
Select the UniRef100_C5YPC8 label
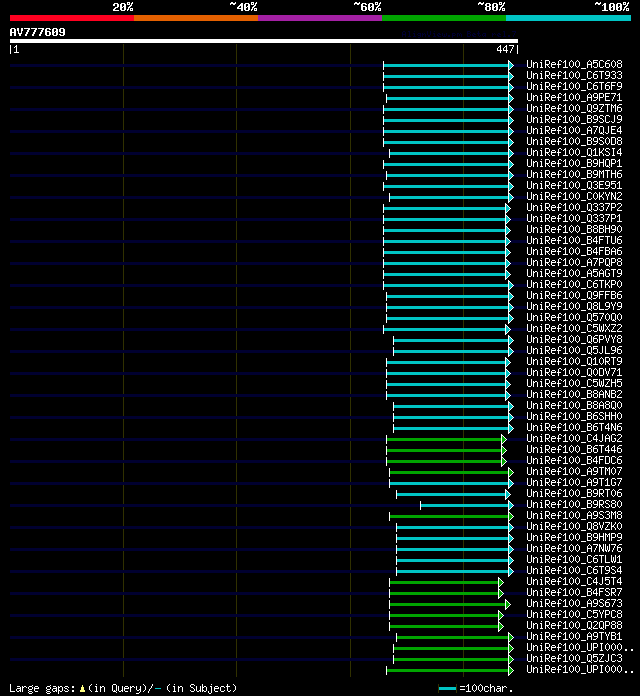click(574, 614)
